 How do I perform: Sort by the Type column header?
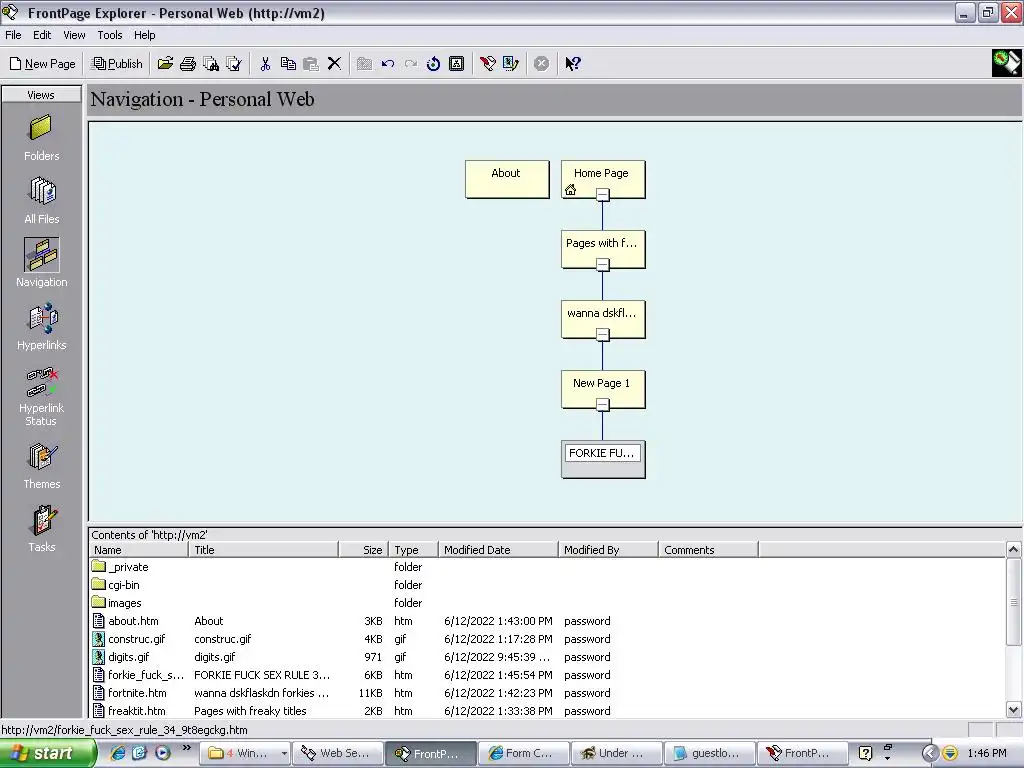click(x=413, y=550)
